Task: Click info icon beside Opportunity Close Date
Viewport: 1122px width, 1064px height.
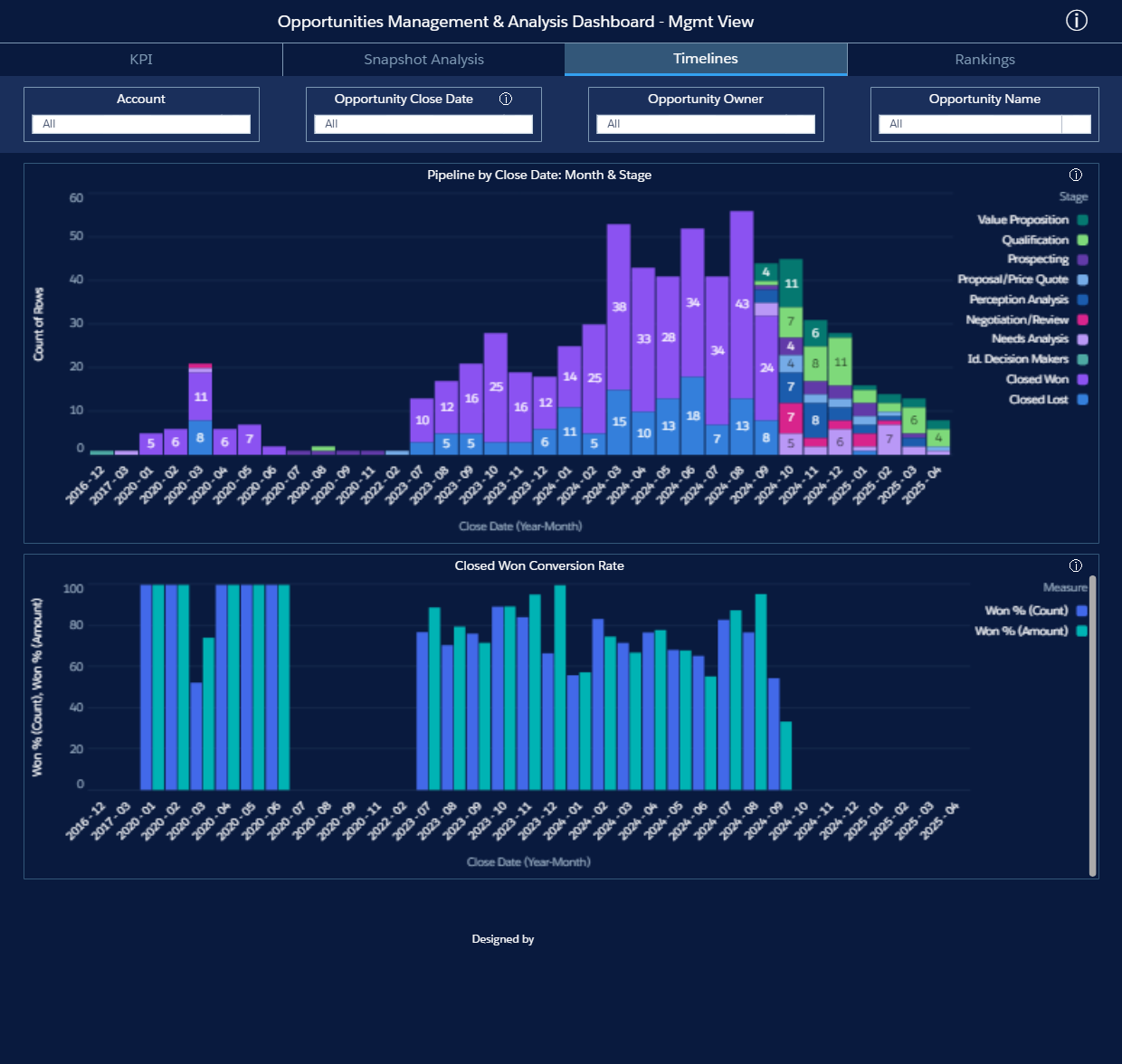Action: point(506,100)
